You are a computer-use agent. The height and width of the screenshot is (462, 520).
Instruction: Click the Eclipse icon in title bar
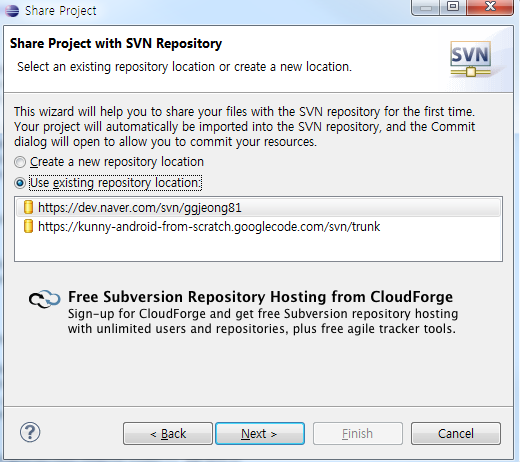pyautogui.click(x=12, y=10)
